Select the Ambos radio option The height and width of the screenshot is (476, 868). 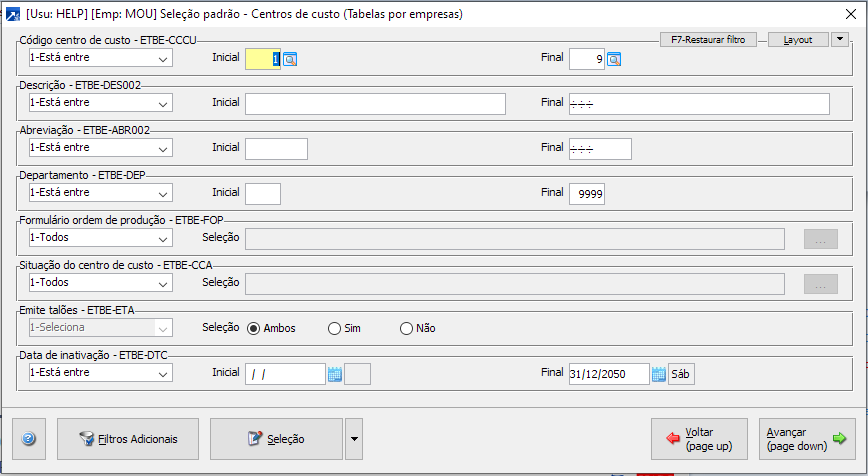pyautogui.click(x=271, y=328)
